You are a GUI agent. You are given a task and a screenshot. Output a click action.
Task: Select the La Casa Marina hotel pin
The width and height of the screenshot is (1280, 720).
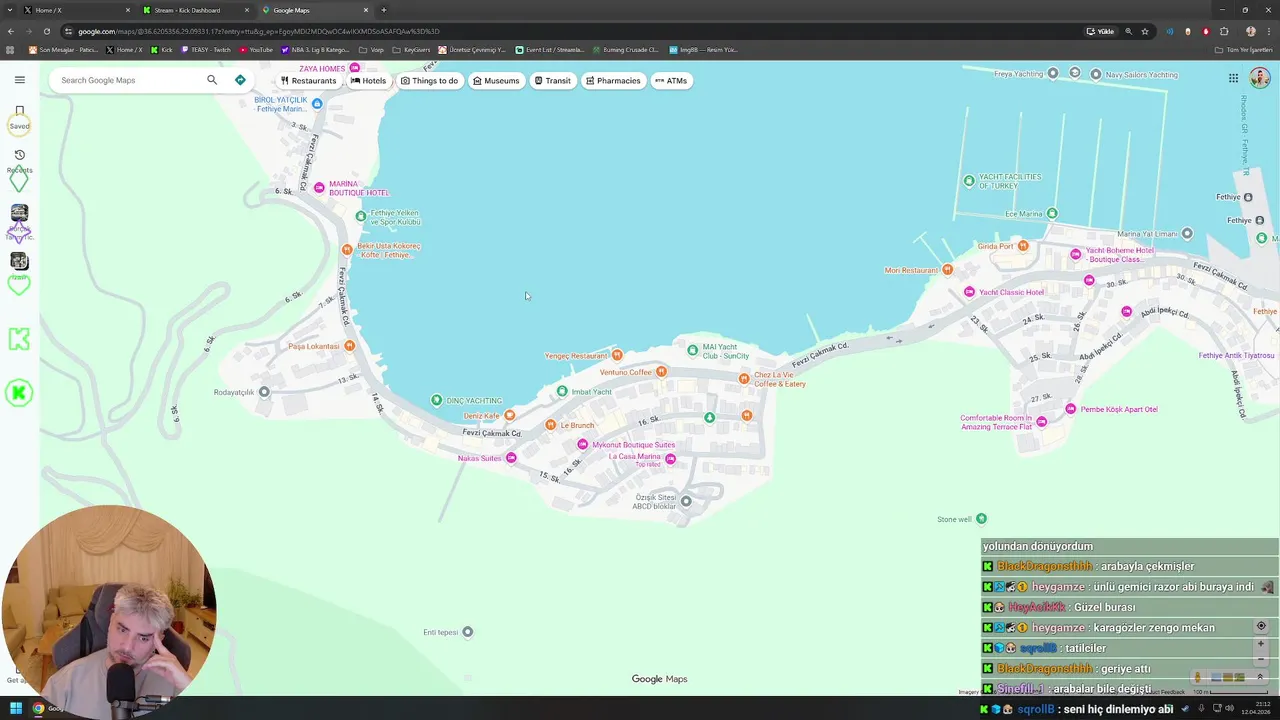[670, 459]
